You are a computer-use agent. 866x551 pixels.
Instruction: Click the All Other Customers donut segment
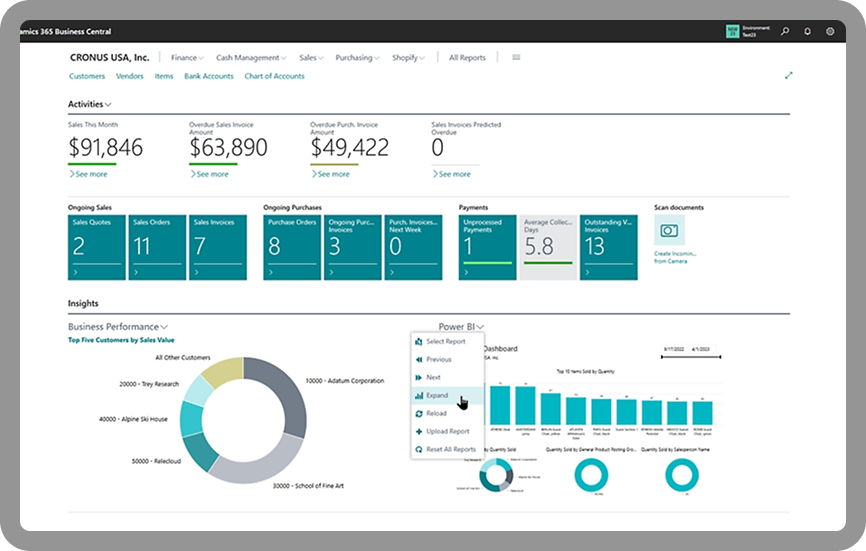224,371
